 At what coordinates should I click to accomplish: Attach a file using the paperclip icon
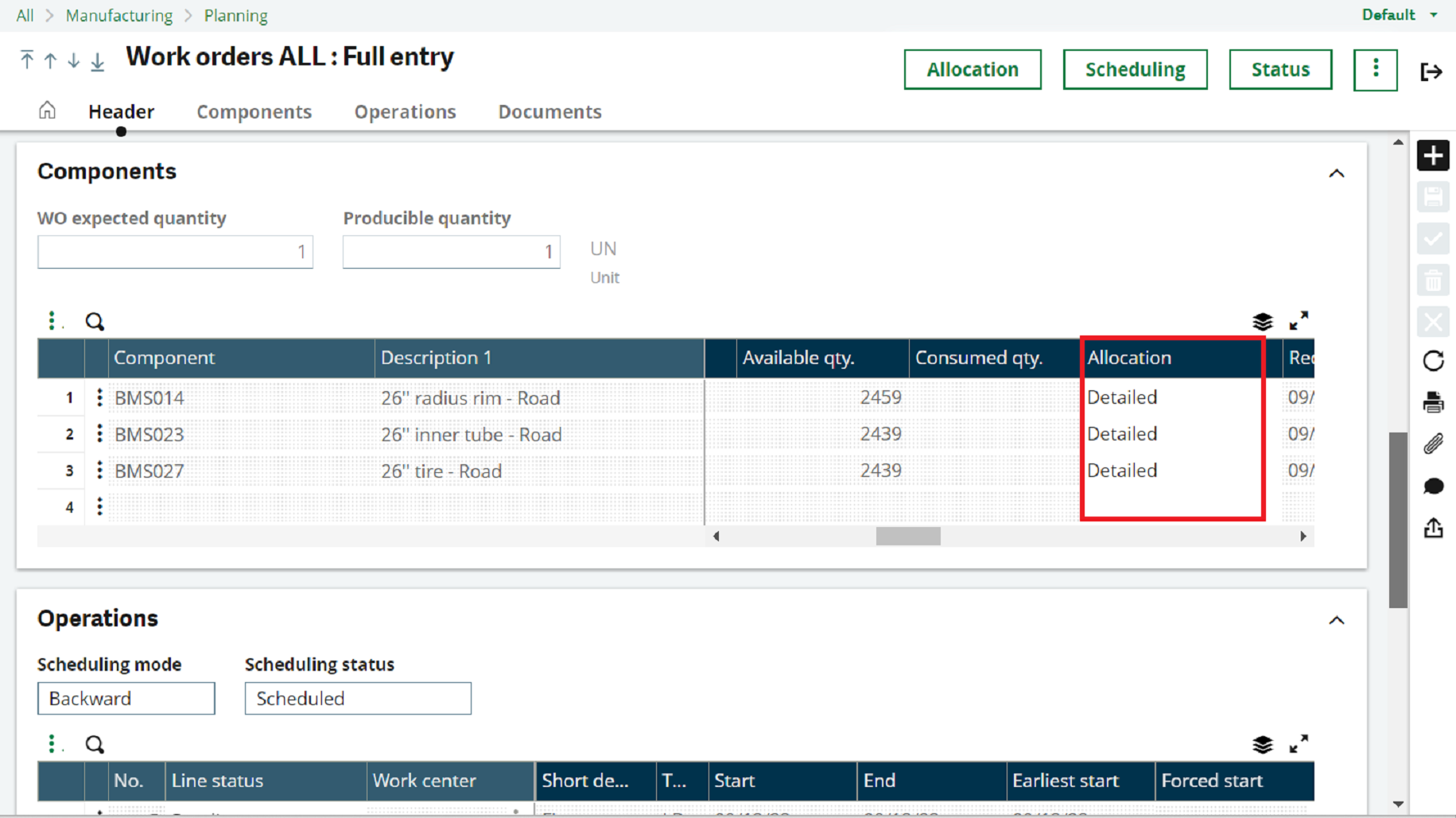pos(1434,444)
